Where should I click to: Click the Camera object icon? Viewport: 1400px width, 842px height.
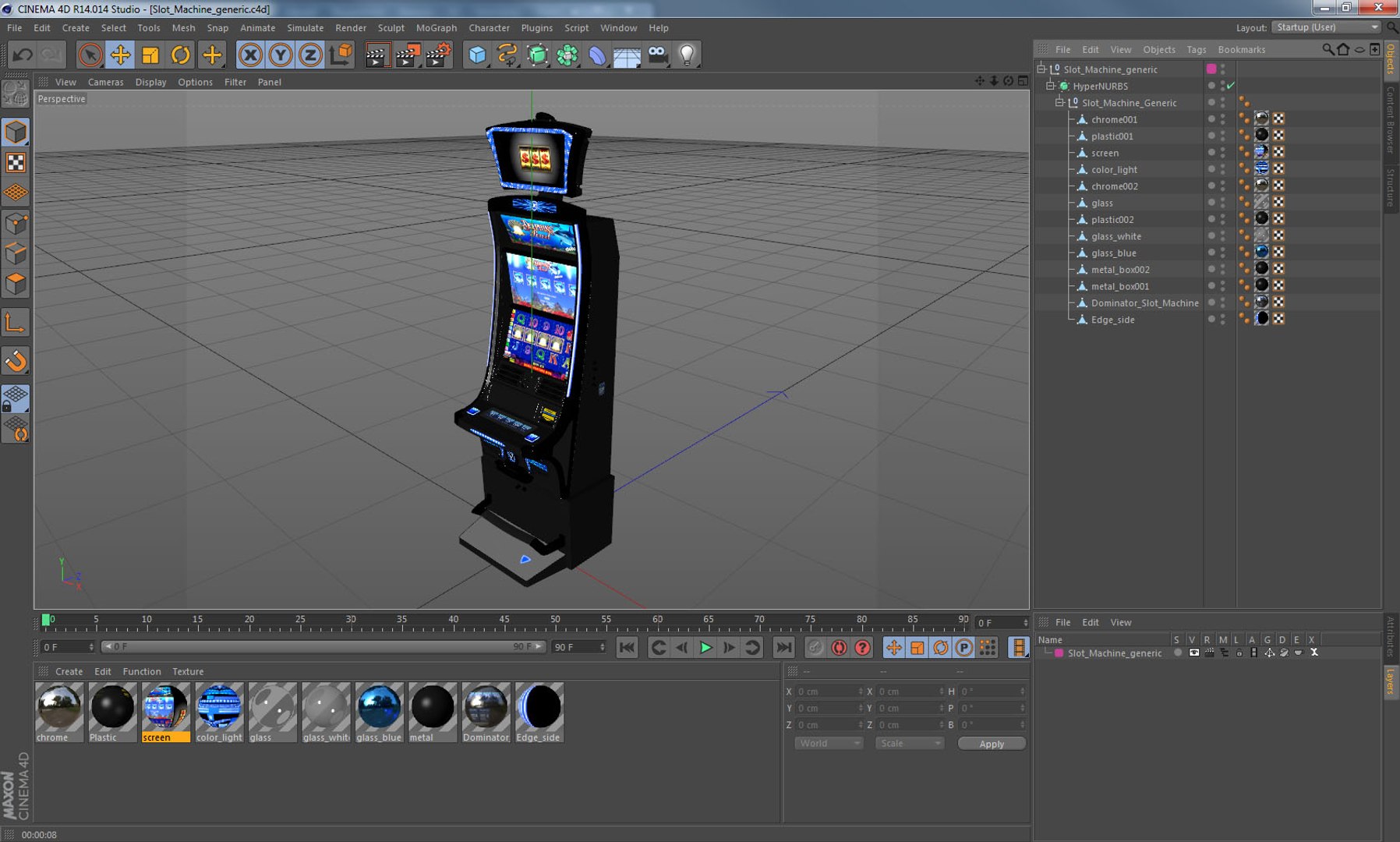(658, 55)
